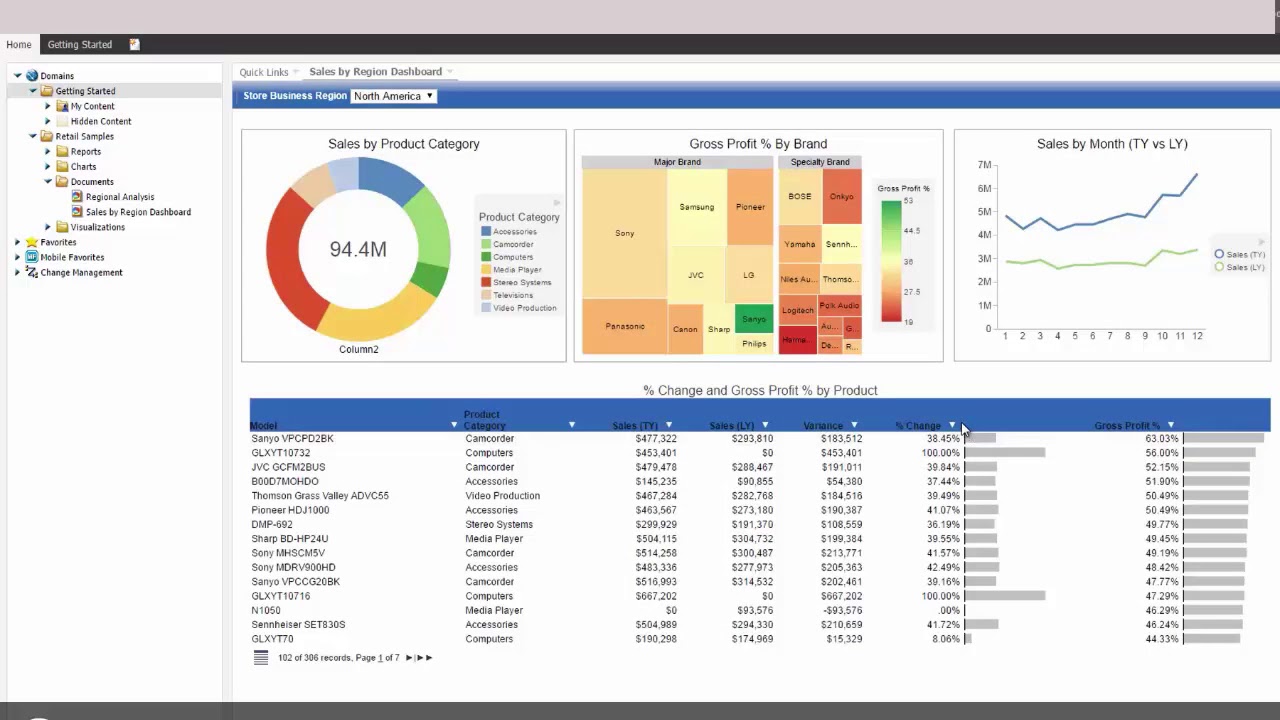
Task: Click the My Content folder icon
Action: 62,106
